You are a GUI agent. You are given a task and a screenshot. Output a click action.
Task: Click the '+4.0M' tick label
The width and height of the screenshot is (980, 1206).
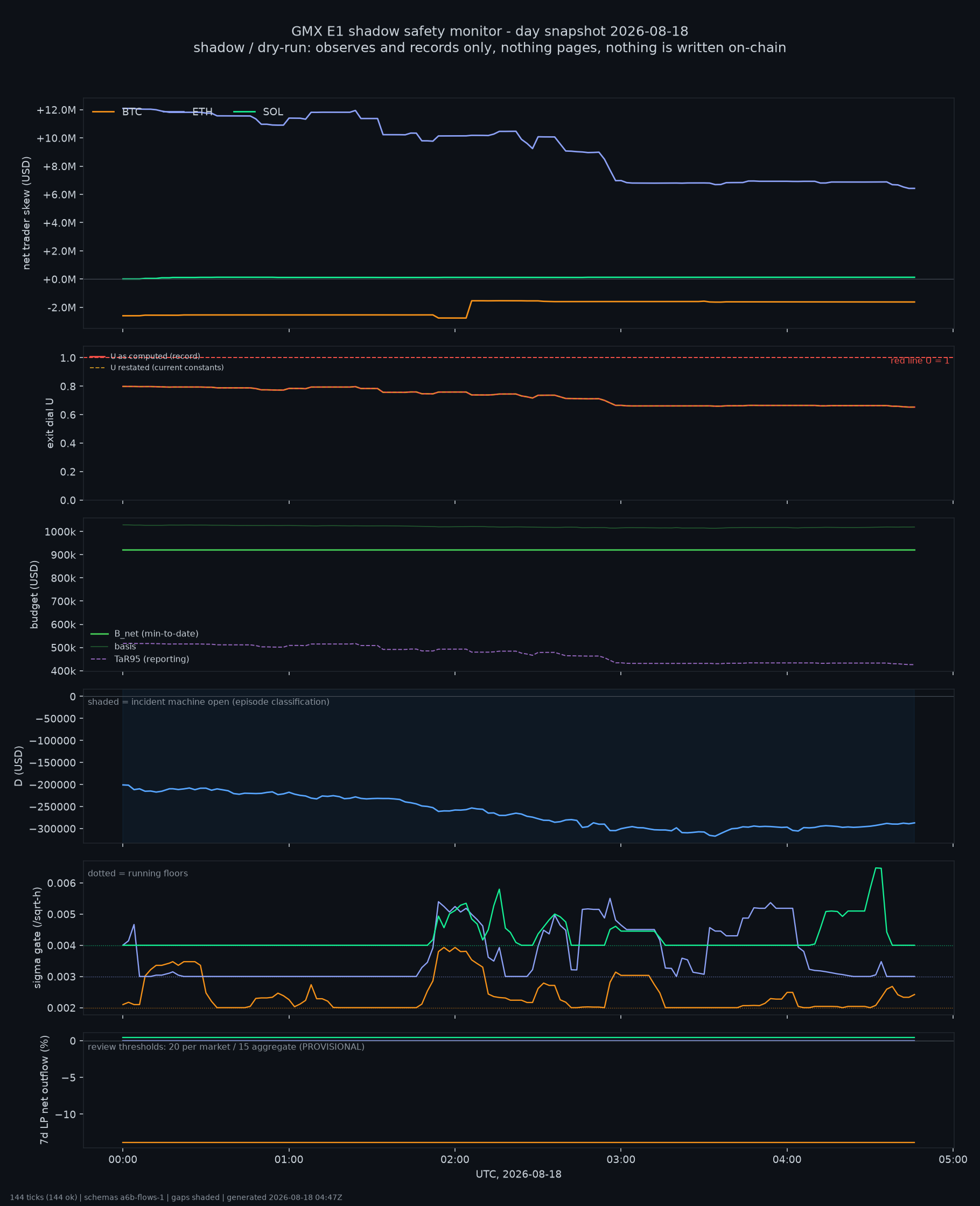pyautogui.click(x=59, y=223)
